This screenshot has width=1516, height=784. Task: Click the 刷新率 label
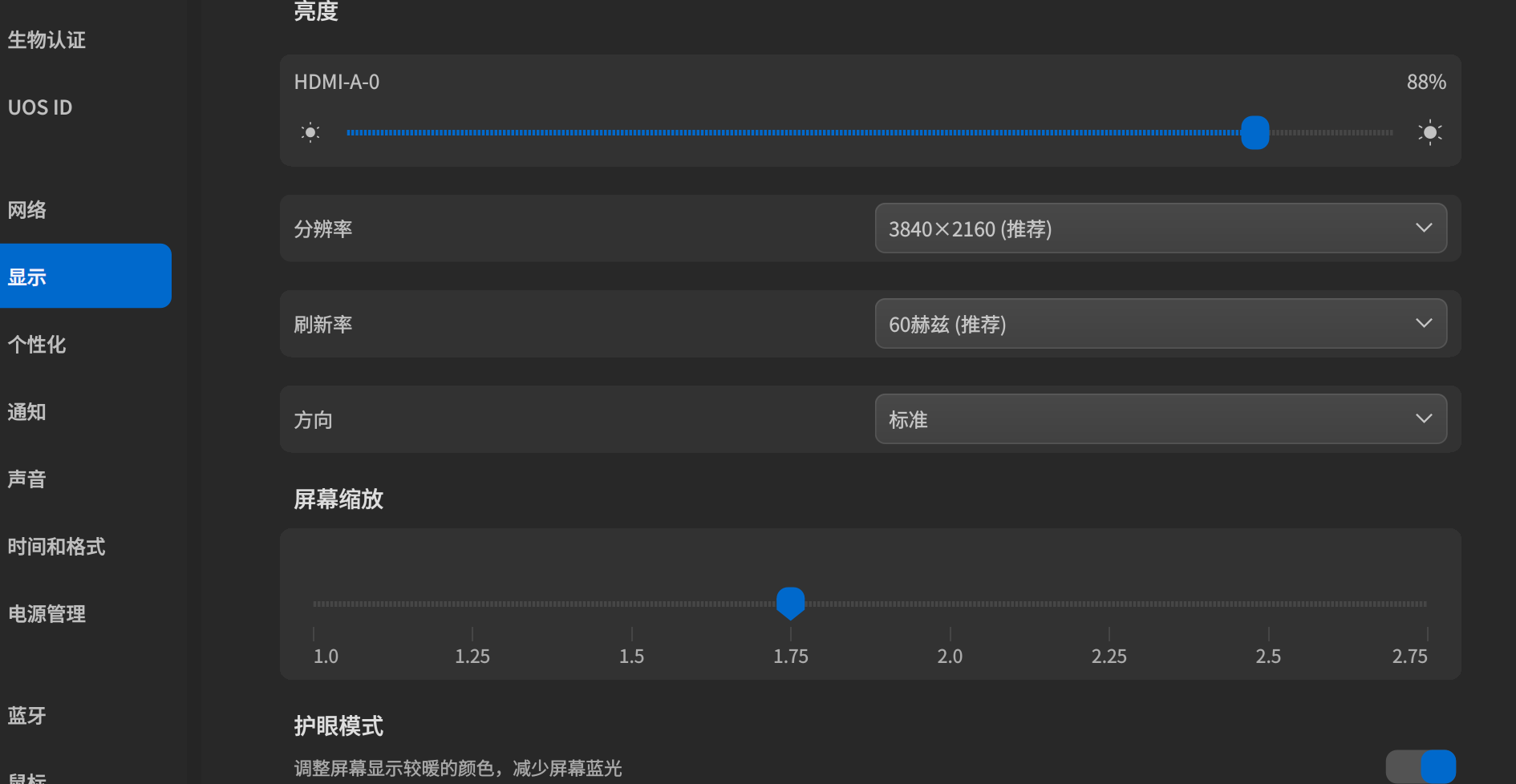coord(323,325)
